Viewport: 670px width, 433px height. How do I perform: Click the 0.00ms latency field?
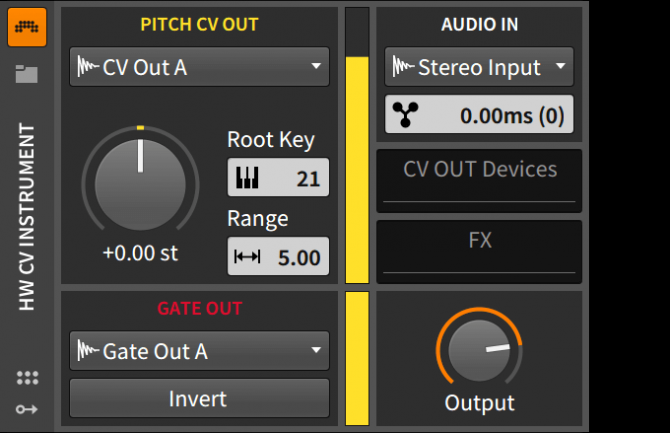coord(495,115)
